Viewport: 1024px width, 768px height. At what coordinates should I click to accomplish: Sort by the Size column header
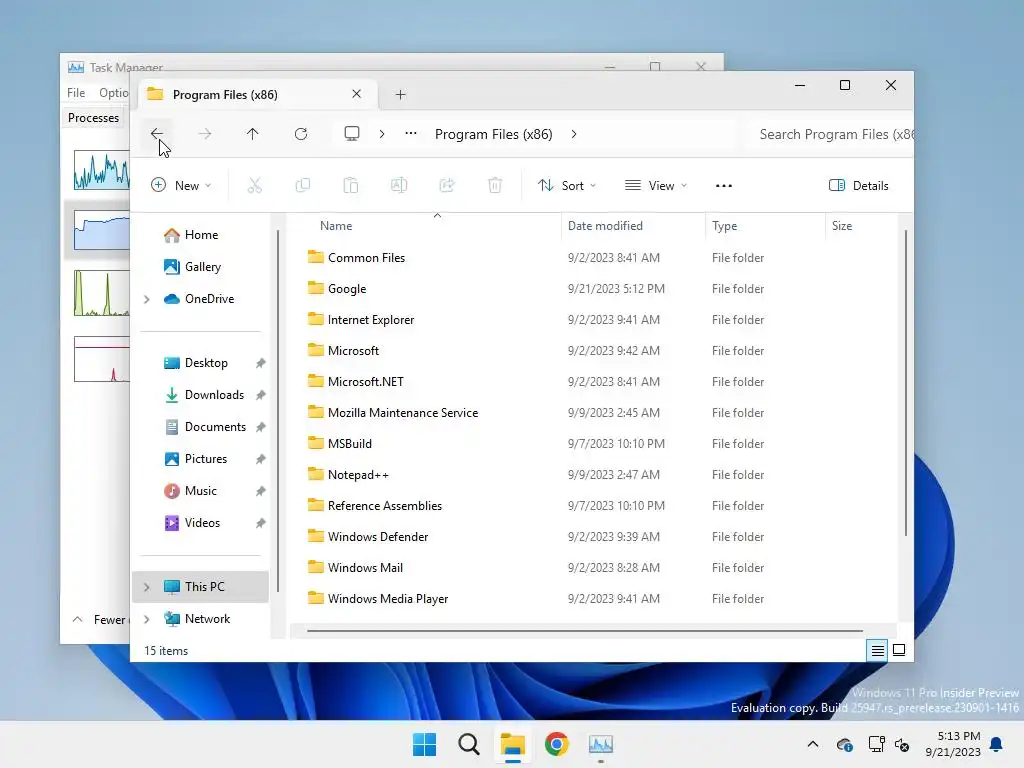click(x=861, y=225)
